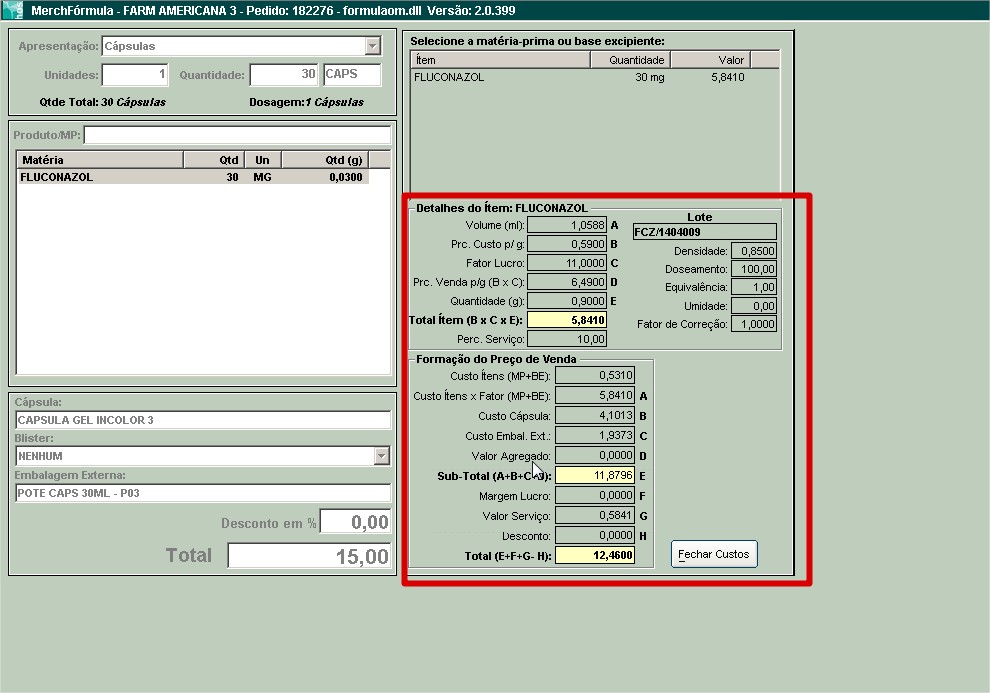
Task: Click the Total (E+F+G-H) value field
Action: pyautogui.click(x=594, y=555)
